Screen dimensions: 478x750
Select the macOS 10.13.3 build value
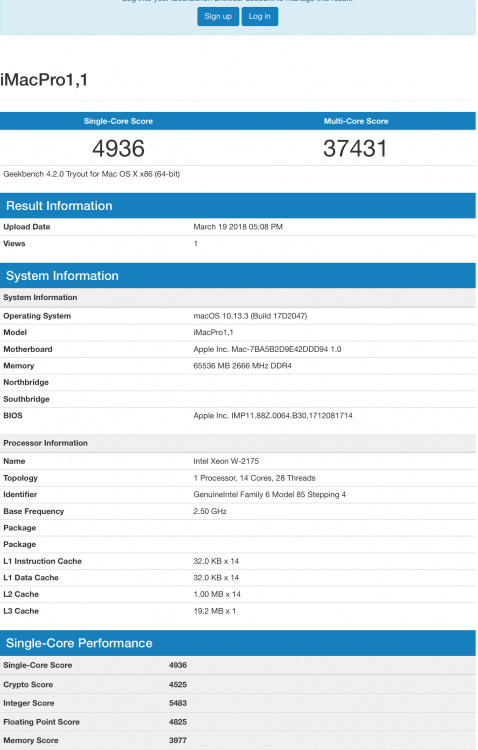(250, 316)
